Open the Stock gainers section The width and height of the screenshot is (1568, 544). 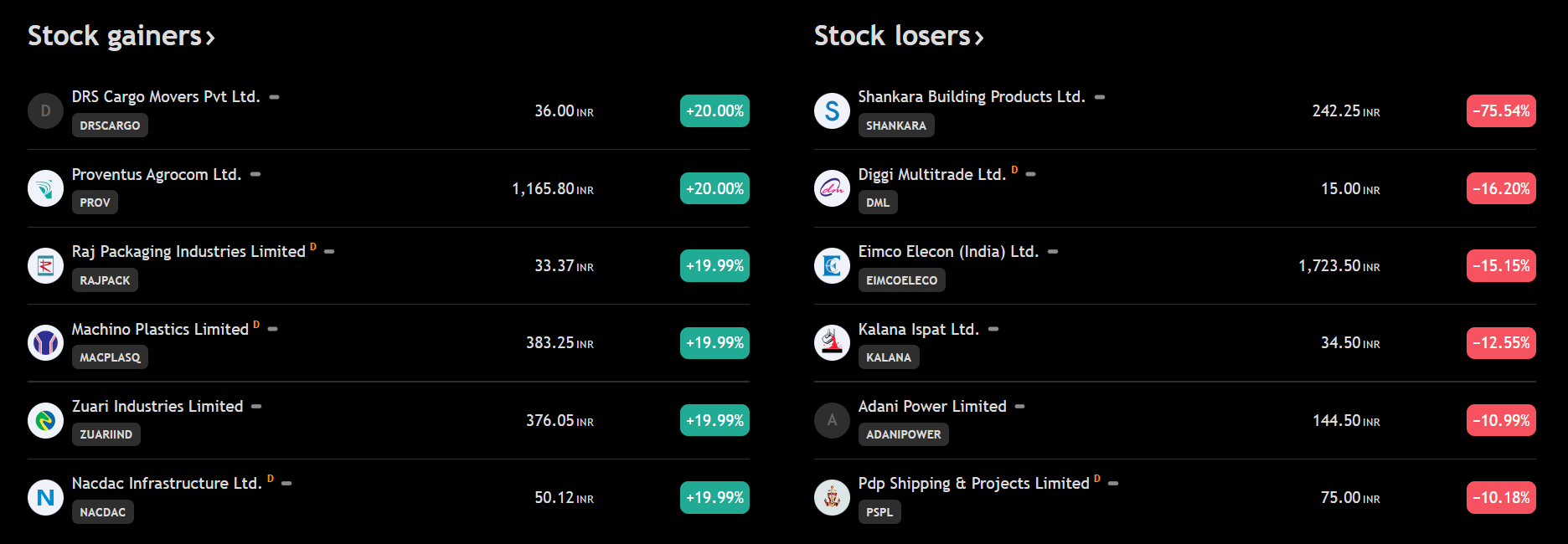[x=121, y=36]
